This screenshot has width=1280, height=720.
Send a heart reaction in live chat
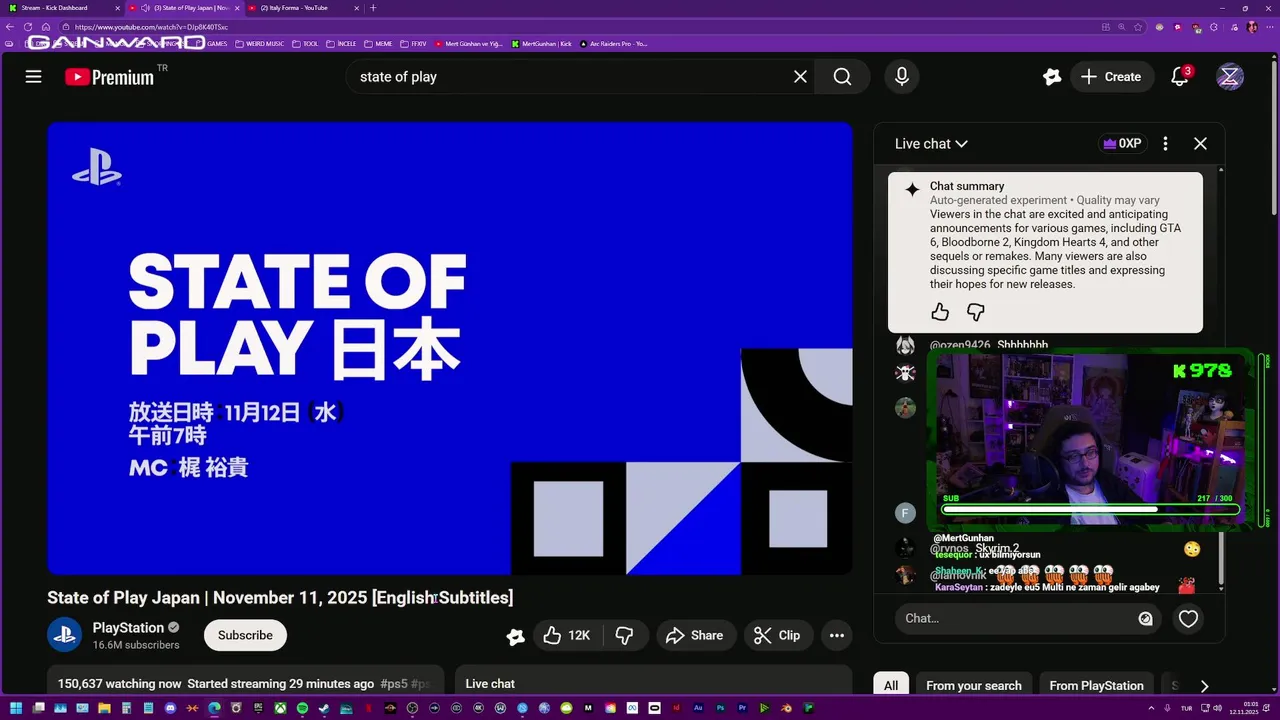(1188, 619)
